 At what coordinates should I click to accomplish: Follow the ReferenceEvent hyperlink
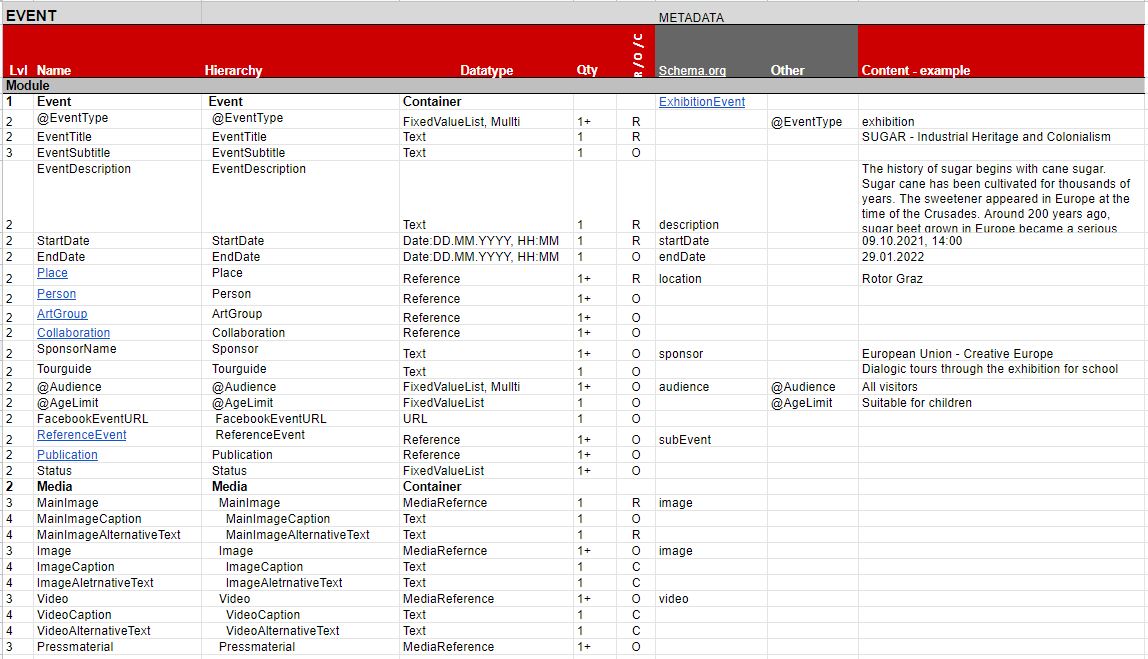80,434
